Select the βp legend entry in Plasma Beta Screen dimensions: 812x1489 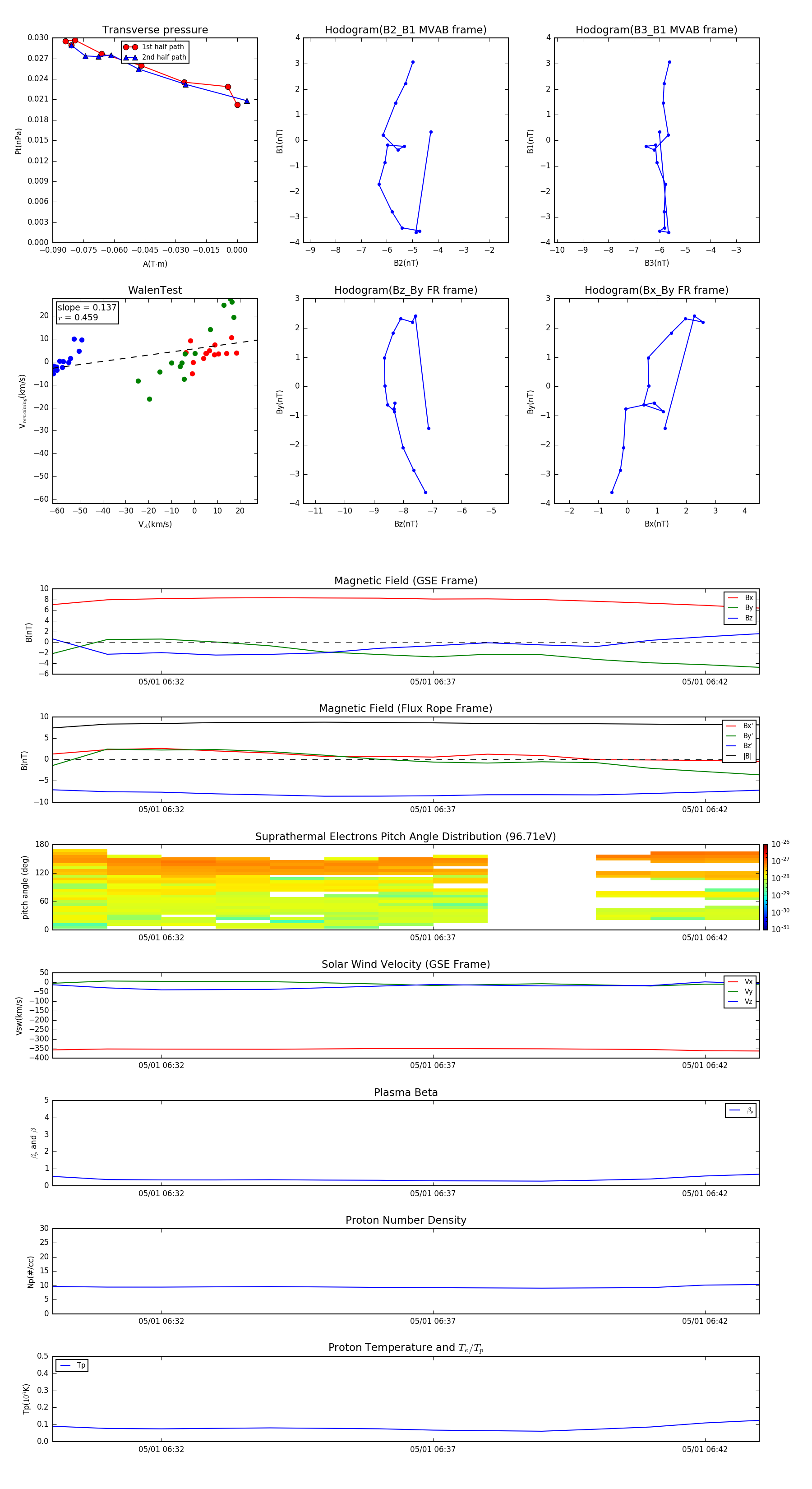(x=742, y=1110)
